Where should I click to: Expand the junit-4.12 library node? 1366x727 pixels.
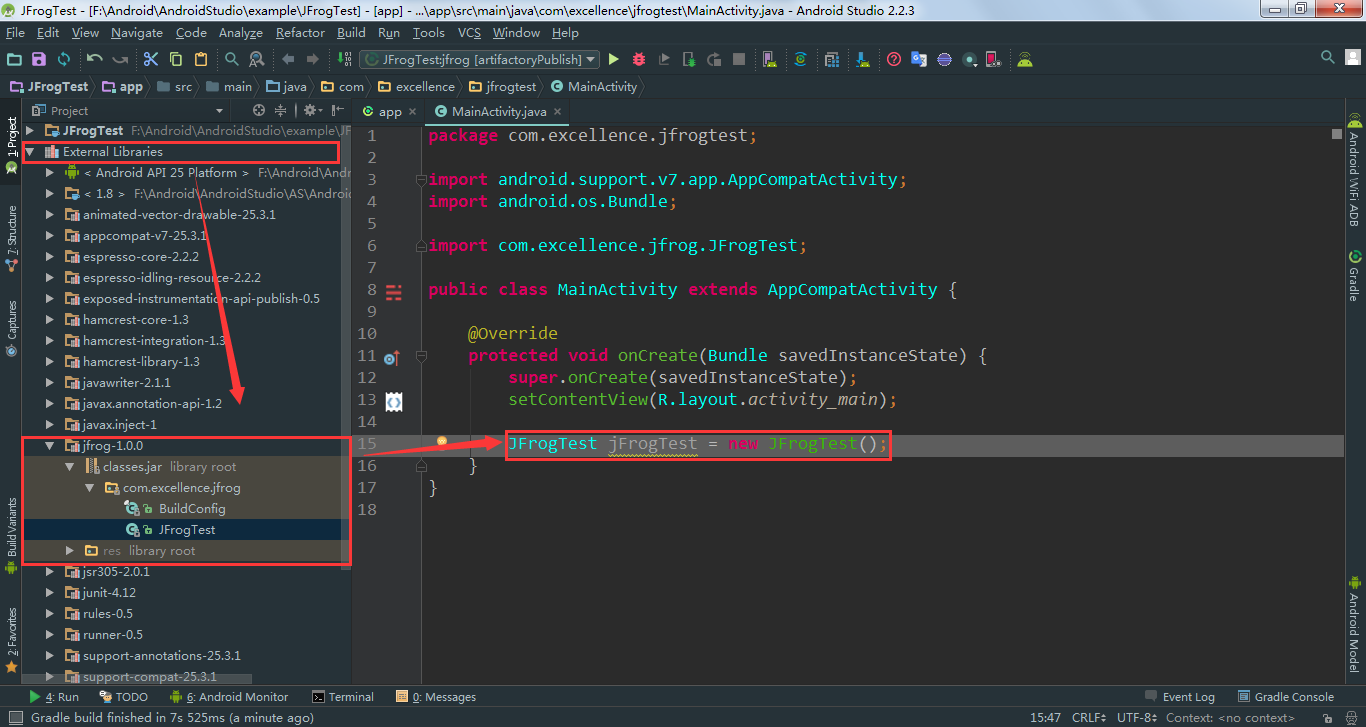click(x=51, y=593)
